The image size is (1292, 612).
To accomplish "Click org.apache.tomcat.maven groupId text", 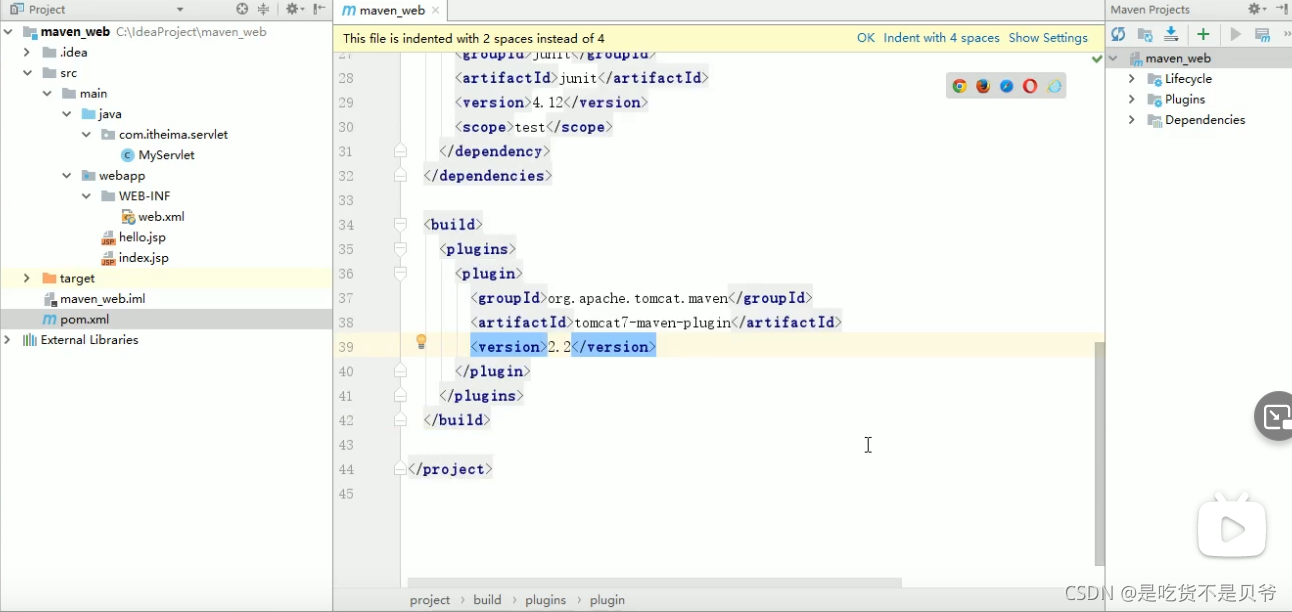I will [638, 298].
